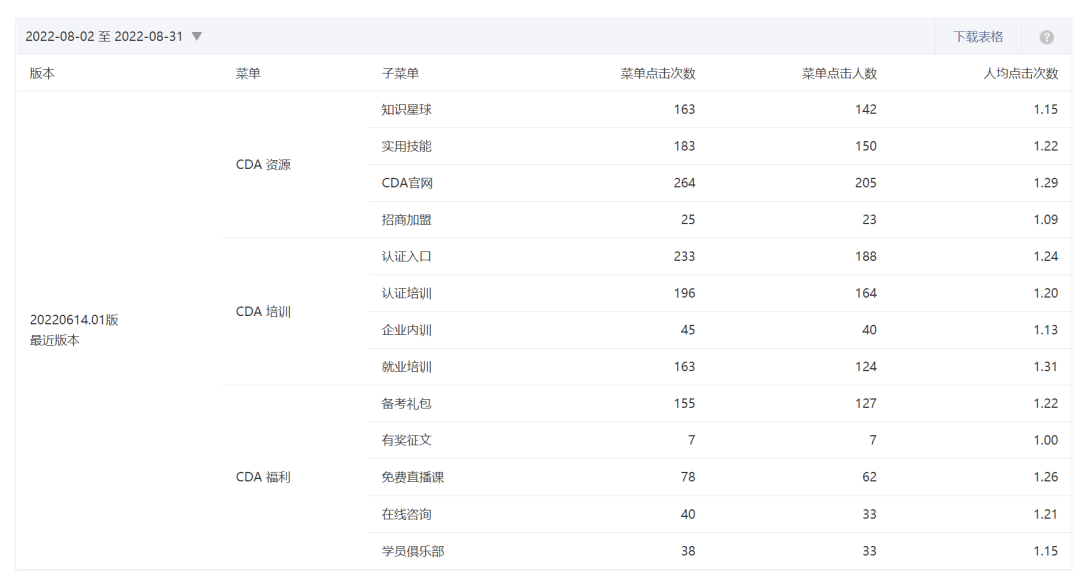Click the 有奖征文 submenu row
1080x581 pixels.
coord(720,441)
